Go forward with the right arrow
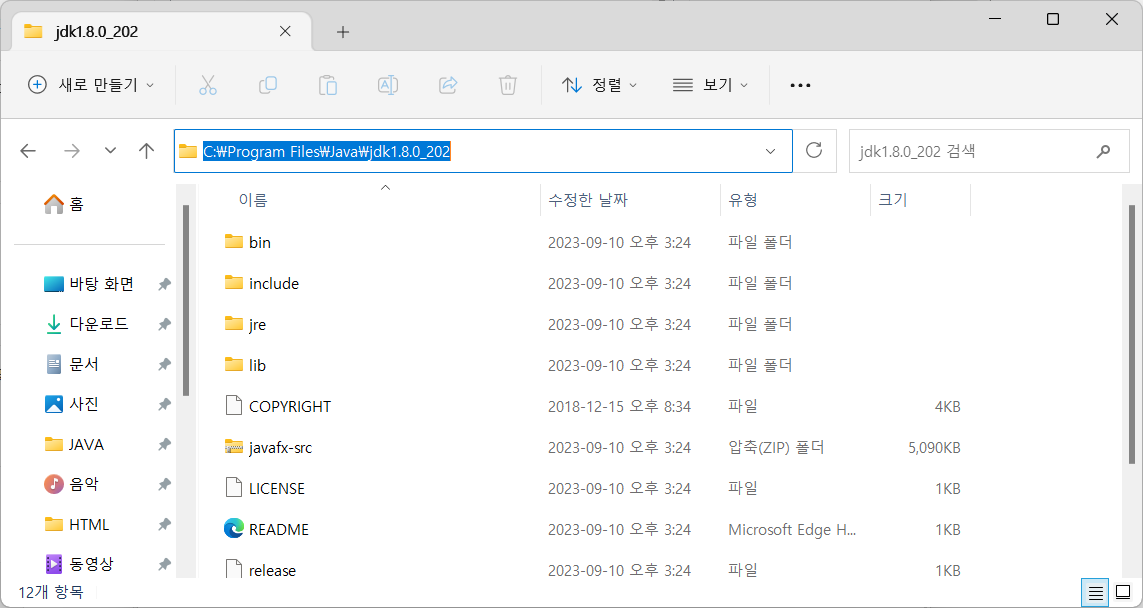This screenshot has height=608, width=1143. (x=71, y=151)
